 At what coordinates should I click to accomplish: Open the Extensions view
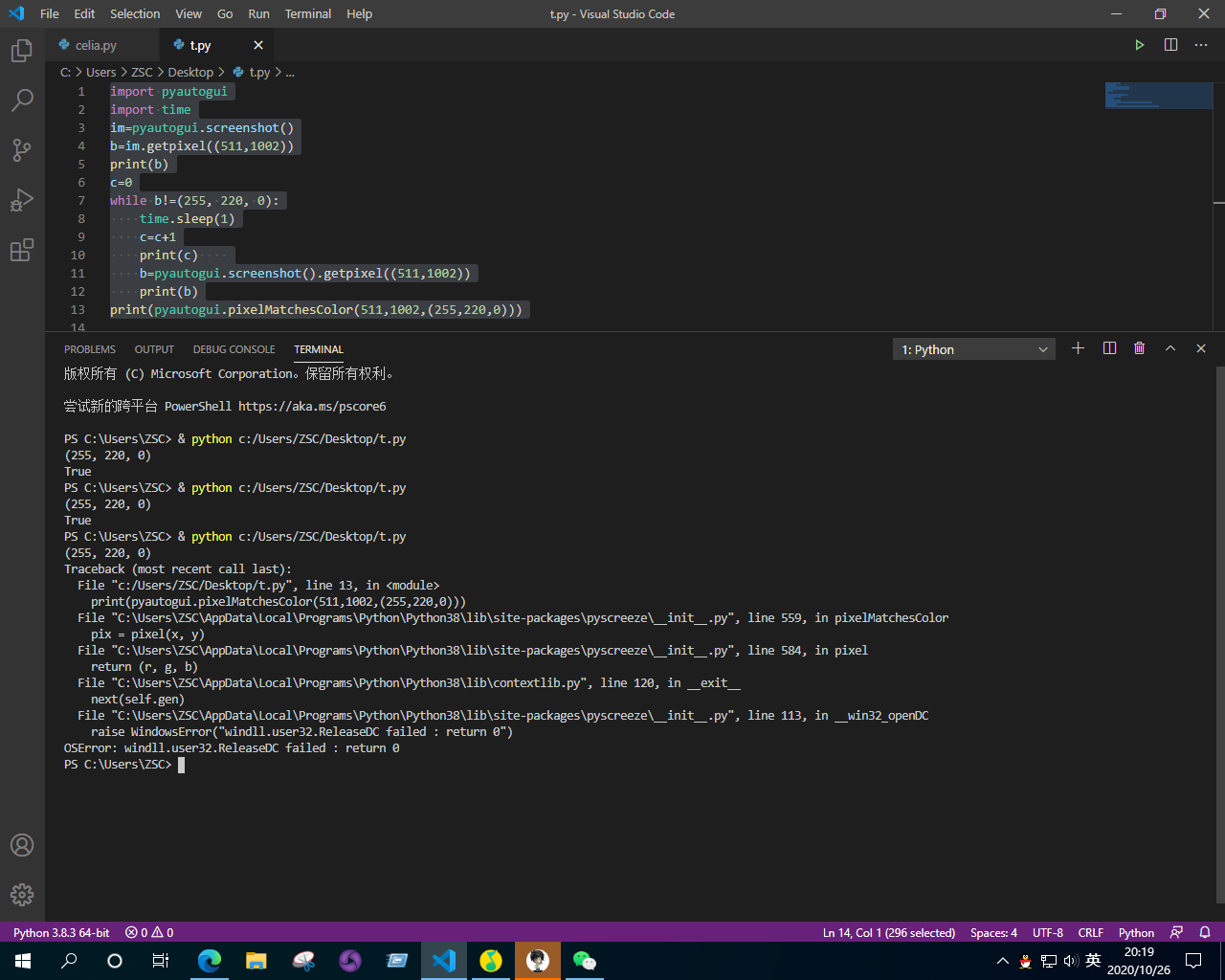pyautogui.click(x=22, y=250)
